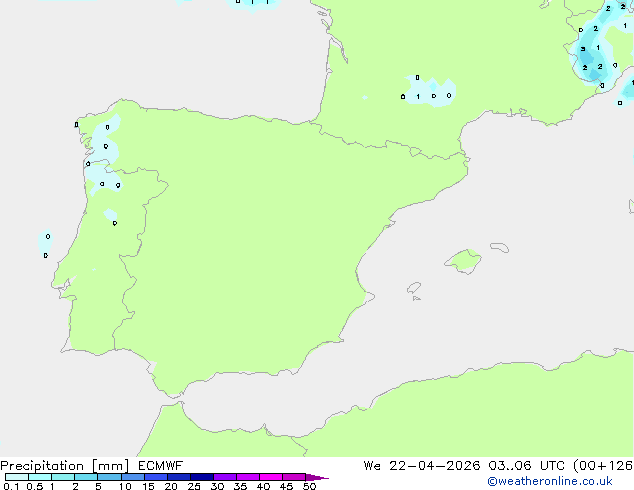
Task: Click the "0.5" legend scale label
Action: point(35,486)
